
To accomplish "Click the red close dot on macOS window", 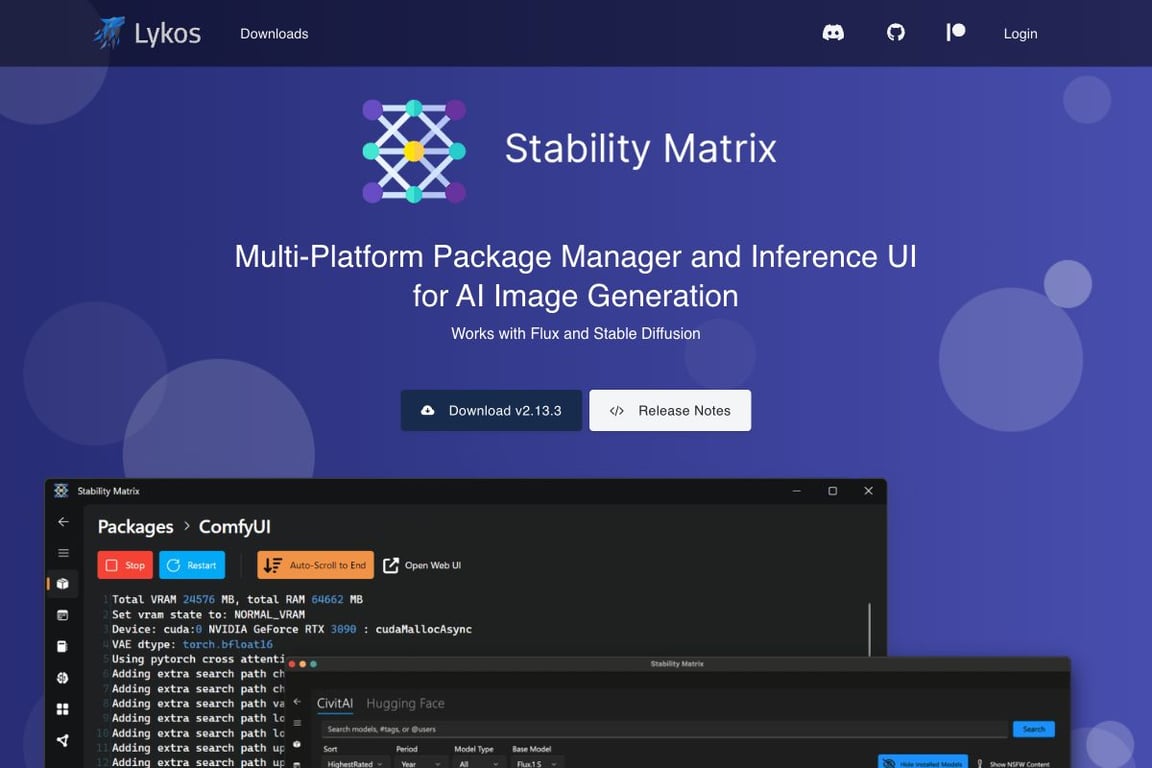I will (292, 664).
